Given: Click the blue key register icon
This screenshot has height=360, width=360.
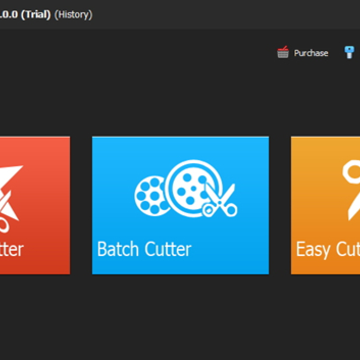Looking at the screenshot, I should [x=349, y=53].
